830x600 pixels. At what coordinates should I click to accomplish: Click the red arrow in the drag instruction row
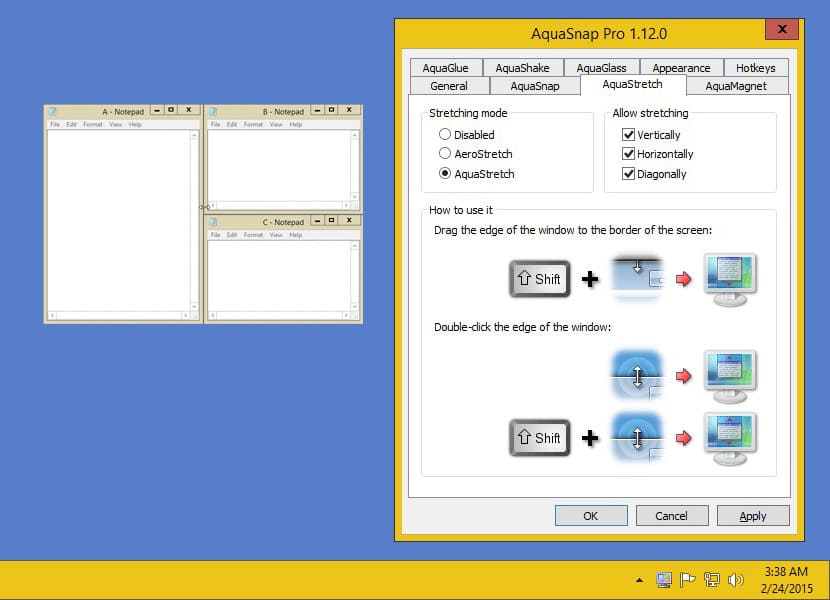click(x=683, y=279)
